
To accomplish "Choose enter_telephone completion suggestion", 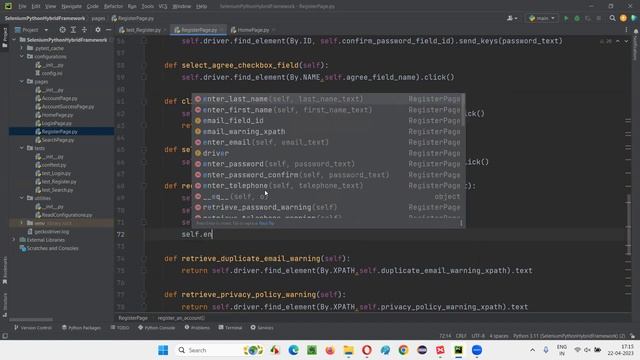I will (x=327, y=185).
